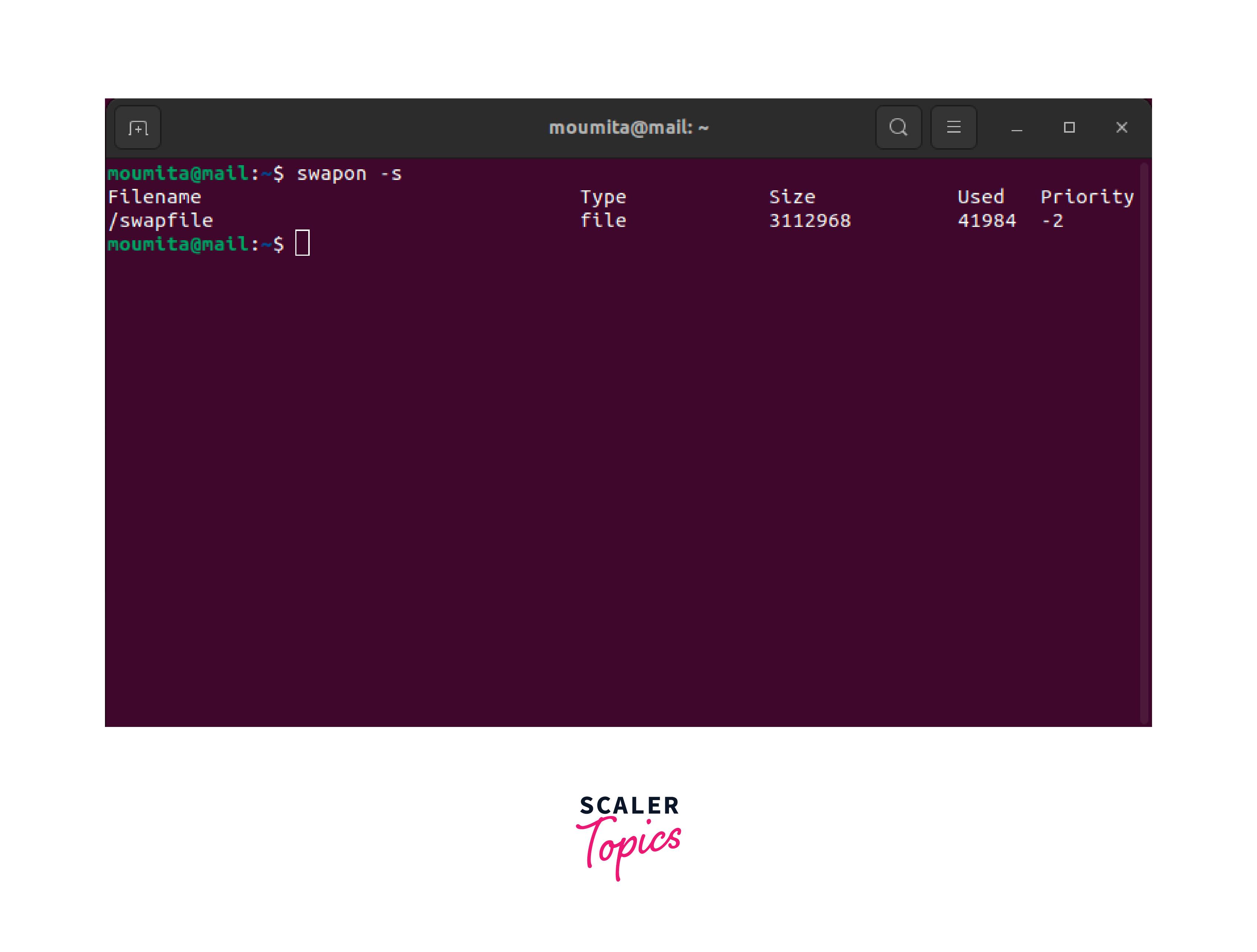This screenshot has width=1257, height=952.
Task: Click the used value 41984
Action: (x=986, y=221)
